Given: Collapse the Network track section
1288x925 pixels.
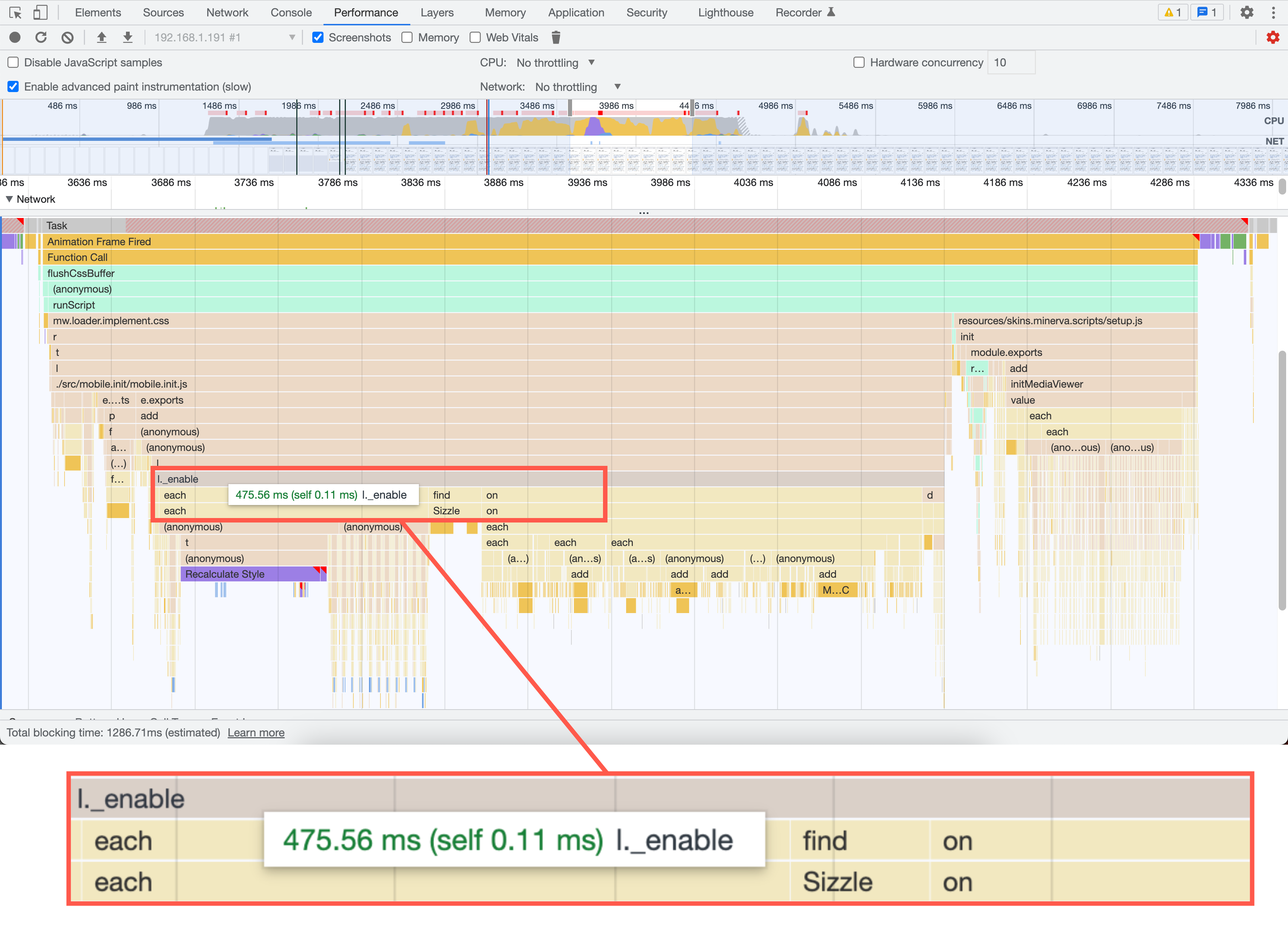Looking at the screenshot, I should [9, 199].
